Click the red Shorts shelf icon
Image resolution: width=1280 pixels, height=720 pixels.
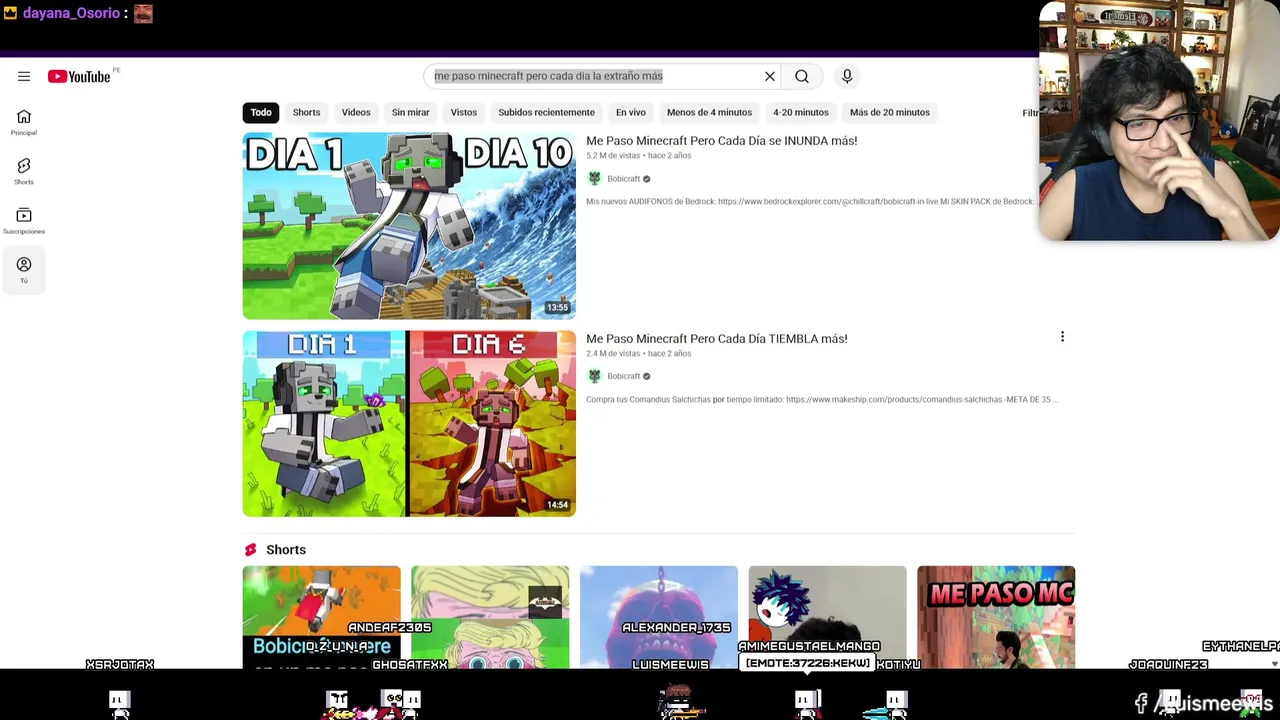click(x=250, y=550)
